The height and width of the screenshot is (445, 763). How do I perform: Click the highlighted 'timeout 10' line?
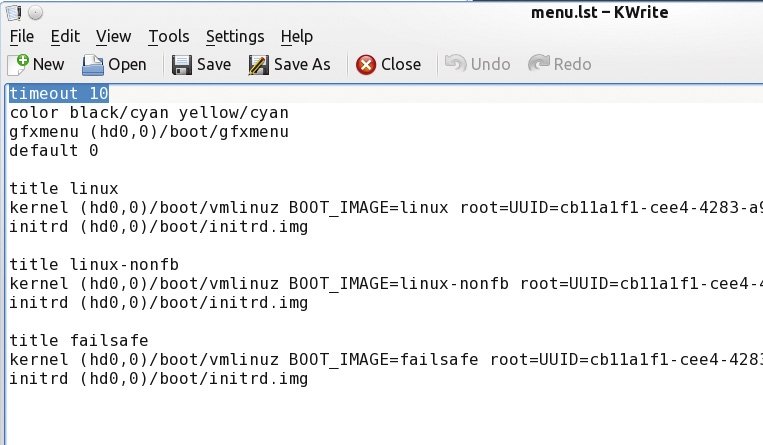pyautogui.click(x=59, y=93)
